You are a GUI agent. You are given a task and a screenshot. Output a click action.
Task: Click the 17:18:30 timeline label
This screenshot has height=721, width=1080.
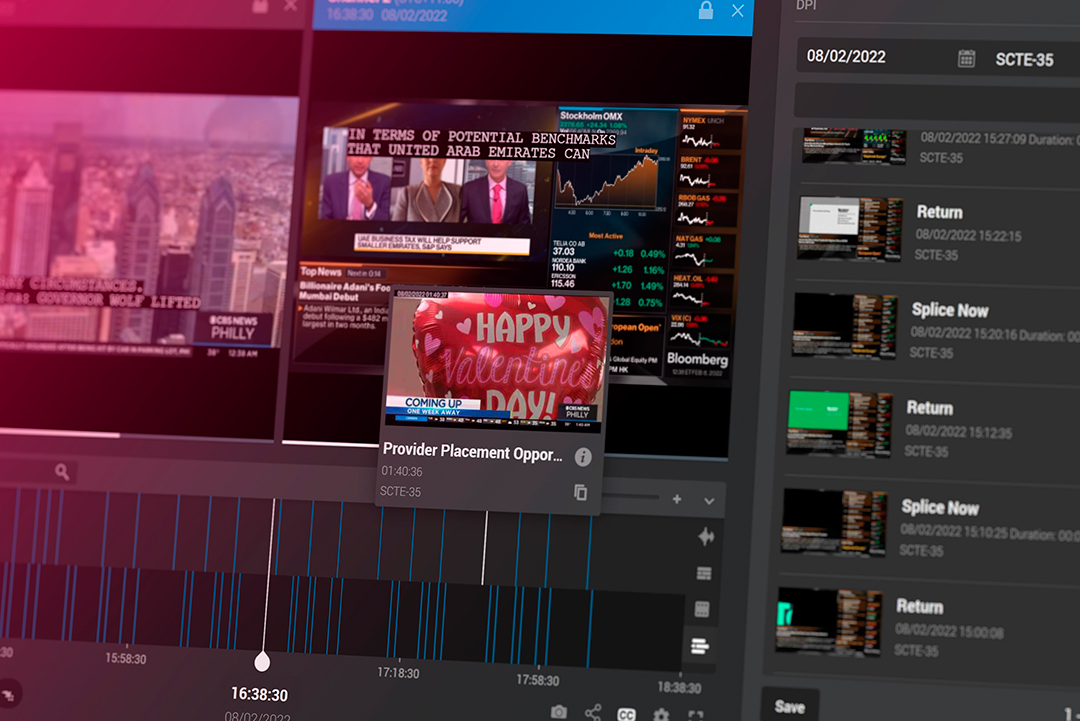click(x=398, y=672)
